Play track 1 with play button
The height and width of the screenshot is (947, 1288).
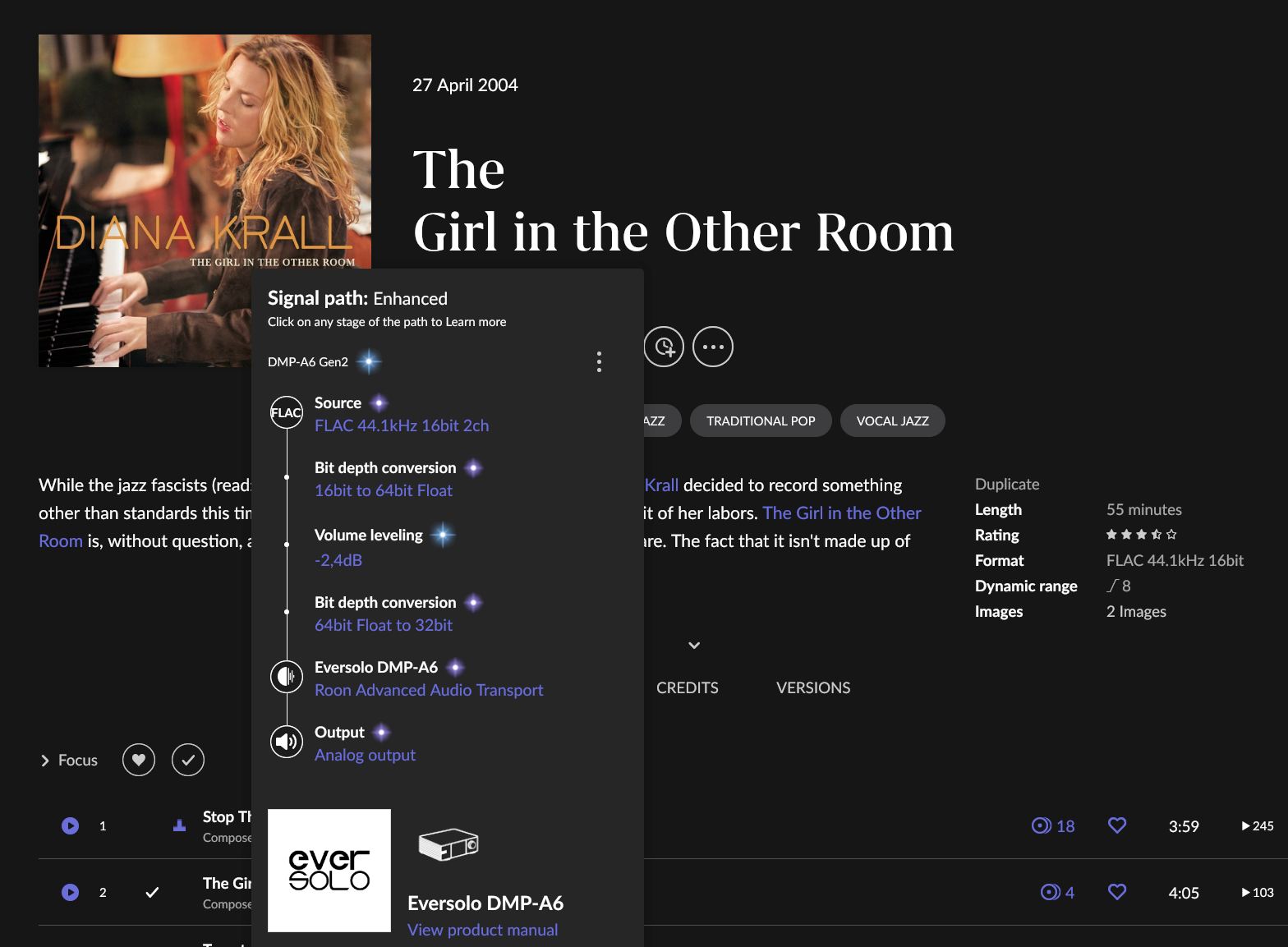pos(71,826)
